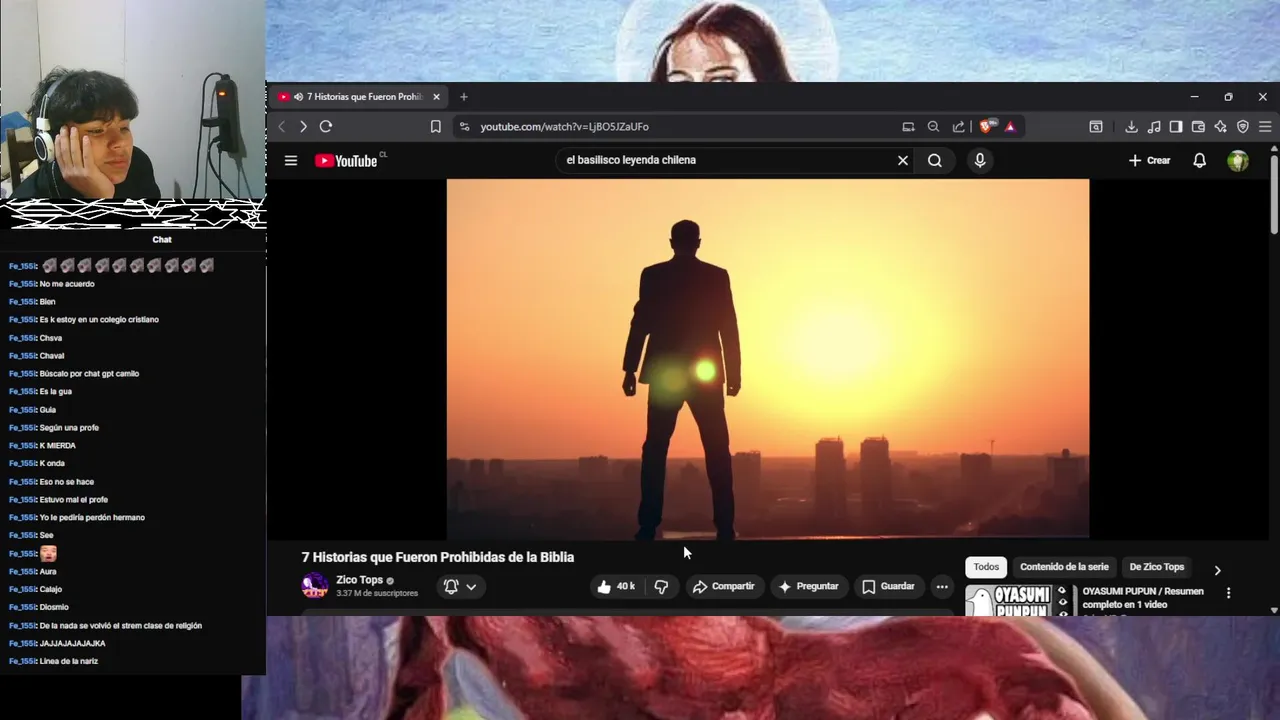This screenshot has width=1280, height=720.
Task: Open the YouTube notifications bell
Action: [1199, 160]
